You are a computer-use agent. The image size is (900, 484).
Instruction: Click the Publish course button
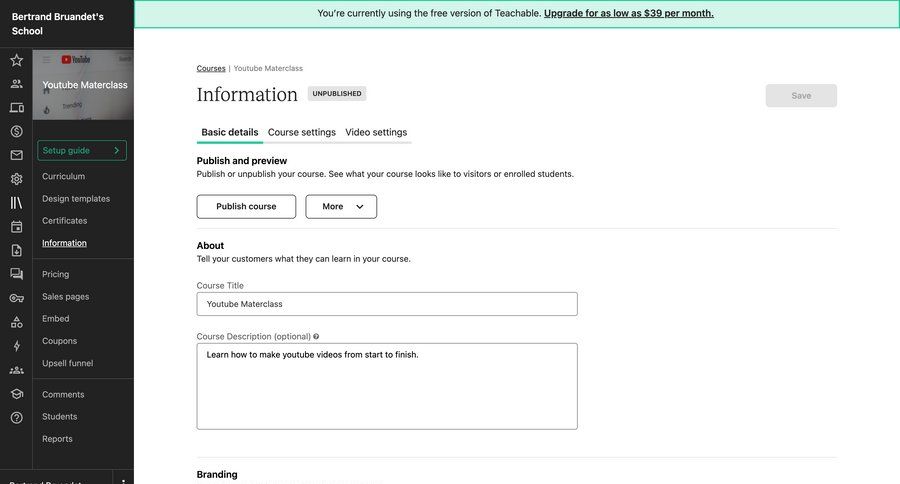(x=246, y=207)
